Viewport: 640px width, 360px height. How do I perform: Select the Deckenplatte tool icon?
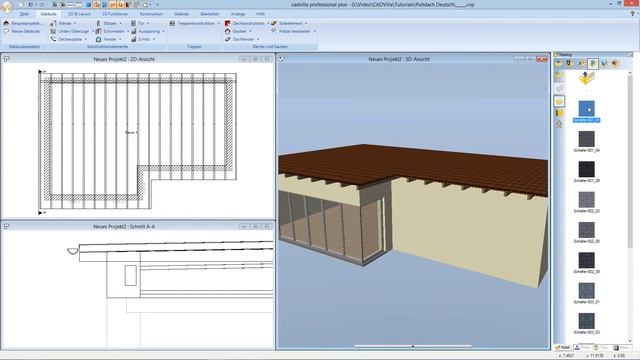coord(53,39)
